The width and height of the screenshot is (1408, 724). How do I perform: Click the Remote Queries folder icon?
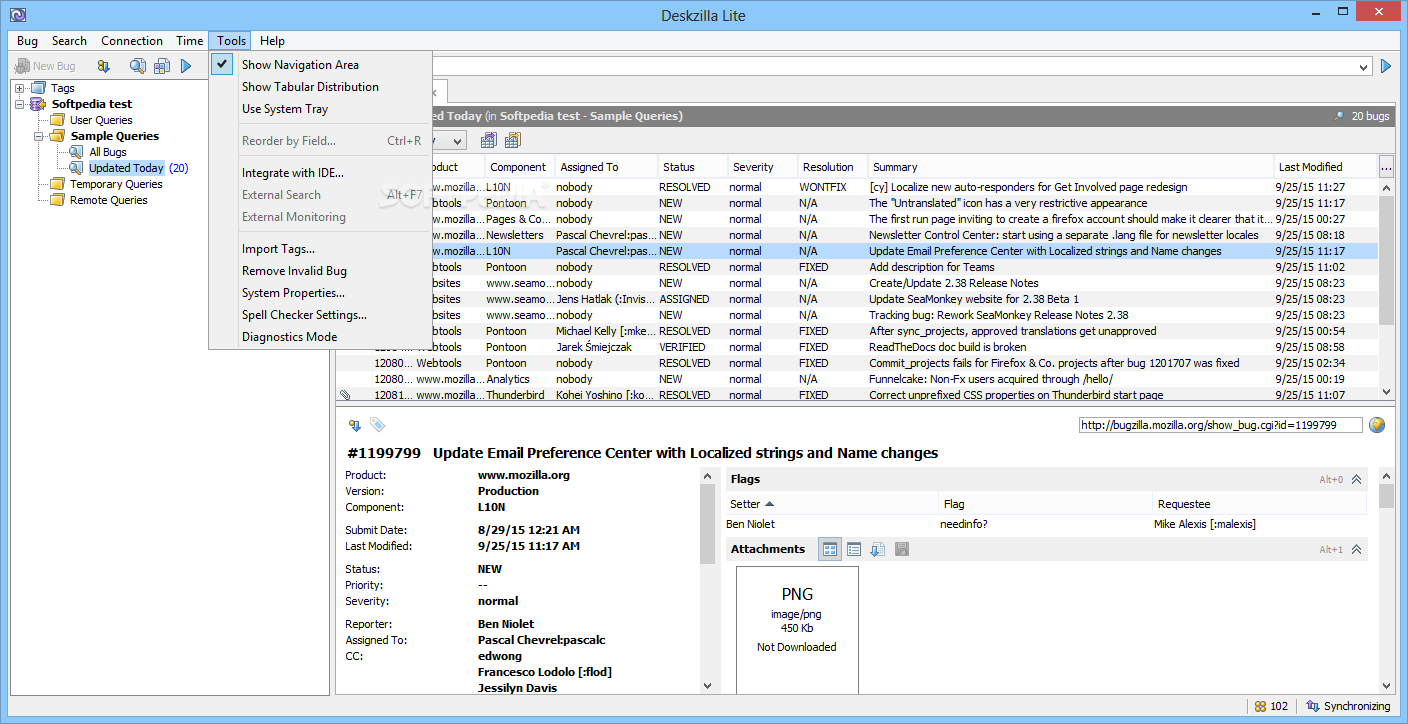coord(57,200)
